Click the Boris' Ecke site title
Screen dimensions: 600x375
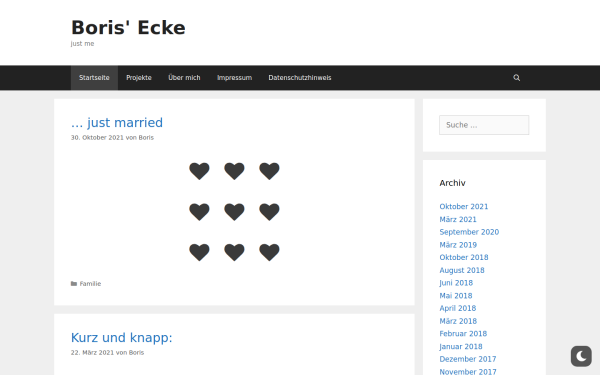pos(128,28)
